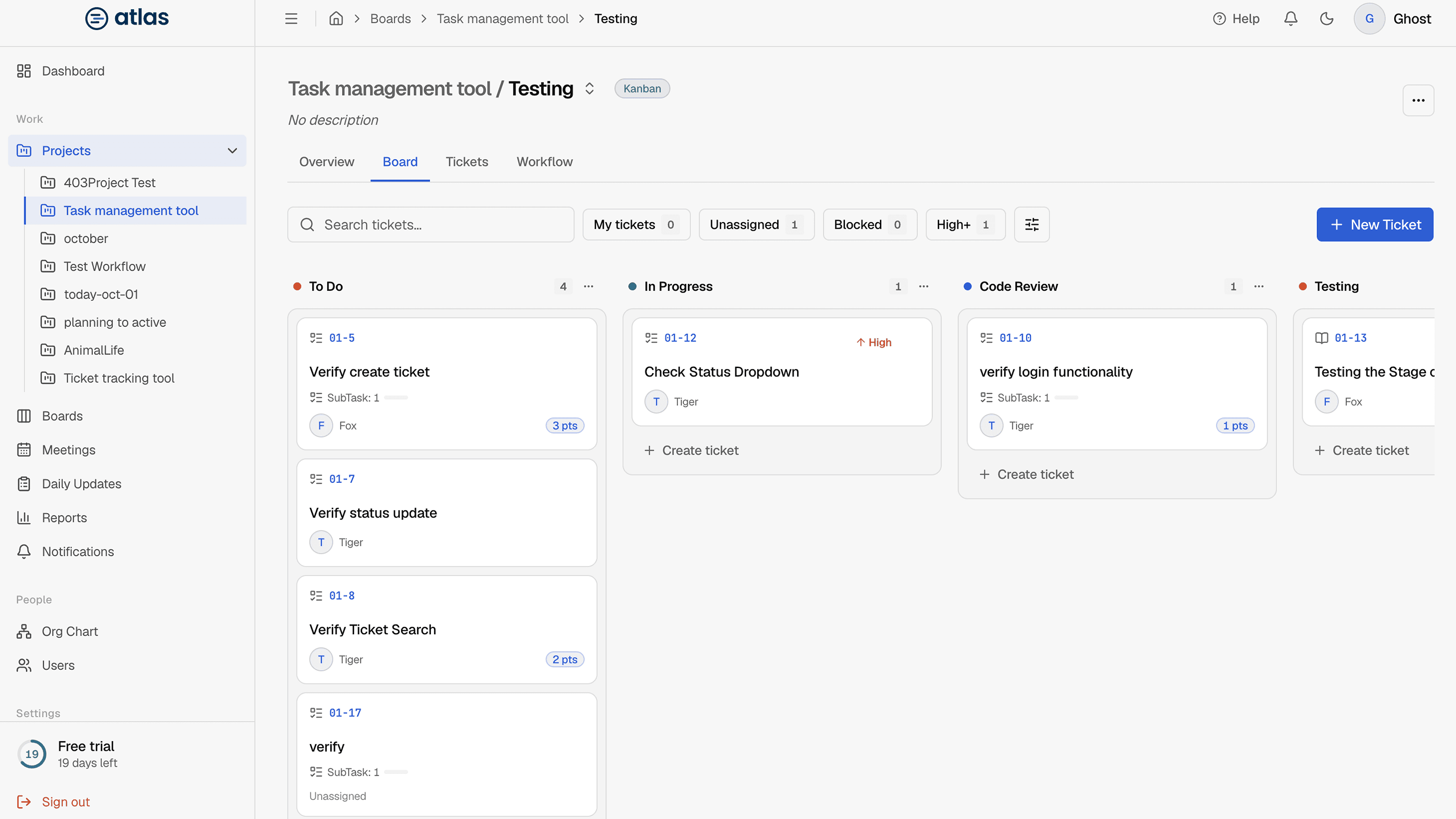Open To Do column options menu
1456x819 pixels.
[588, 287]
